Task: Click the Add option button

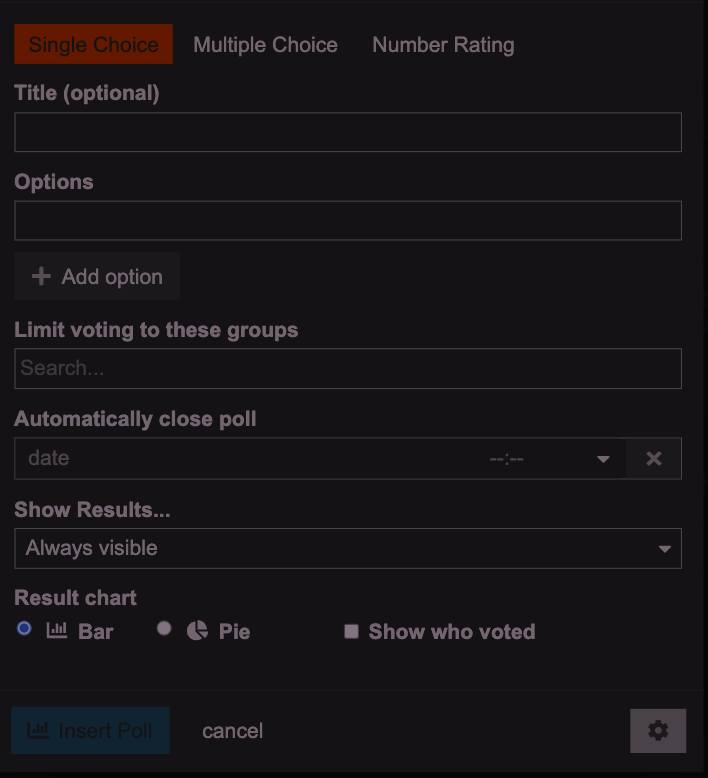Action: pyautogui.click(x=97, y=276)
